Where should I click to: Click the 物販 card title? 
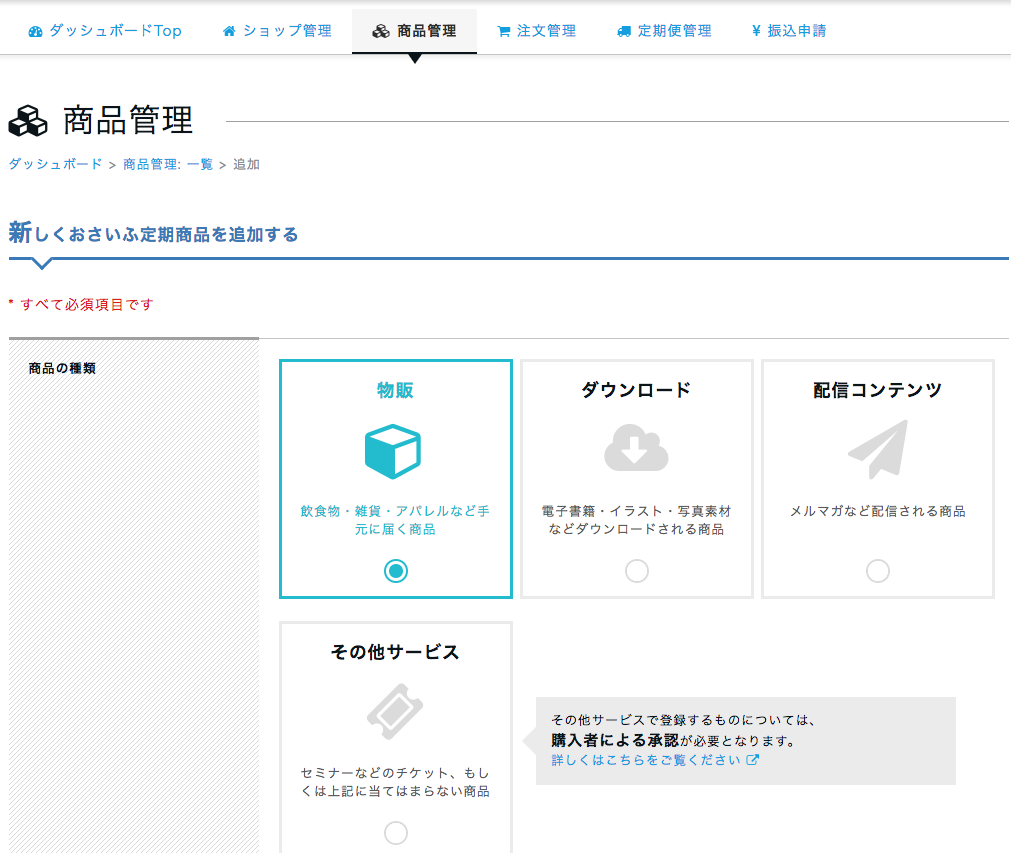395,390
